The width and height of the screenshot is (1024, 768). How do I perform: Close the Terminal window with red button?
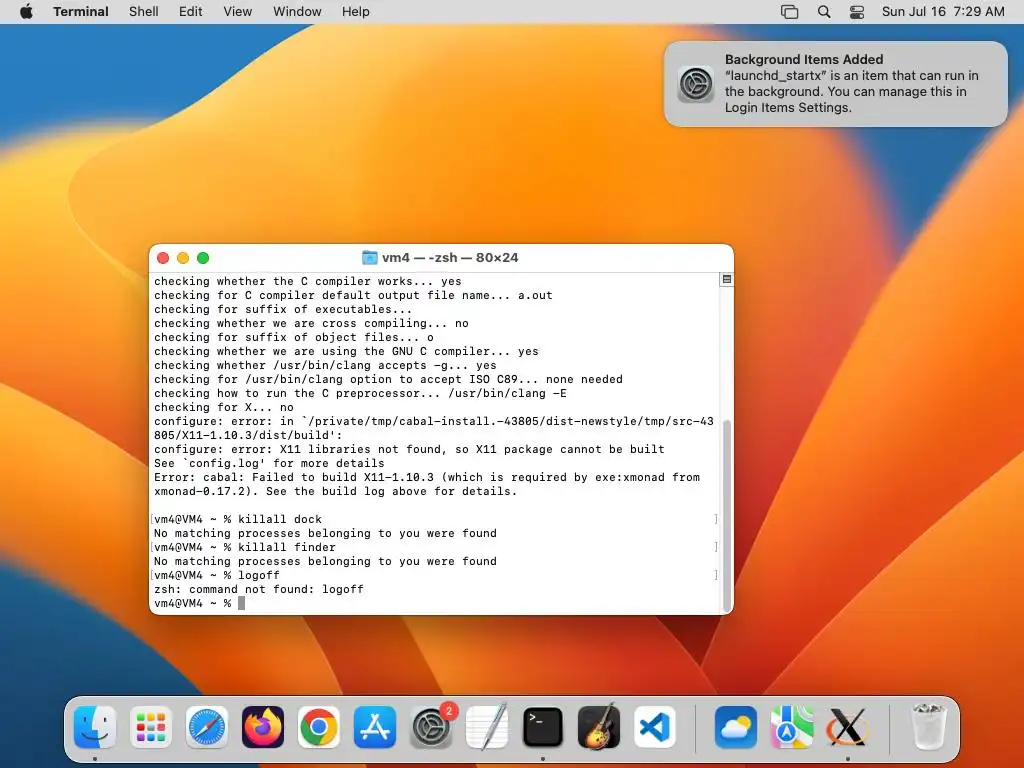pyautogui.click(x=163, y=258)
